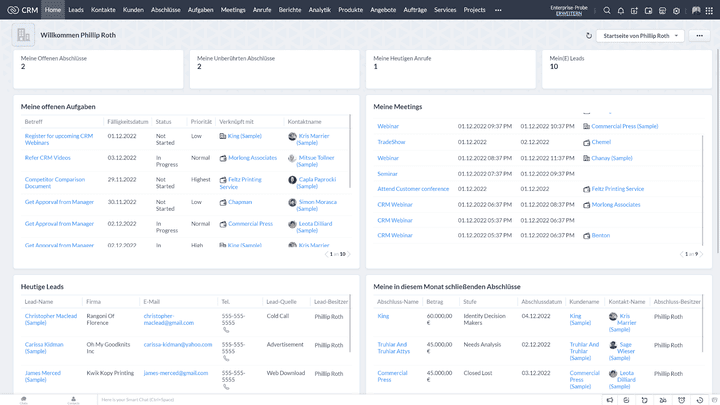Open the ellipsis options button beside the Startseite dropdown
This screenshot has height=405, width=720.
[x=699, y=36]
